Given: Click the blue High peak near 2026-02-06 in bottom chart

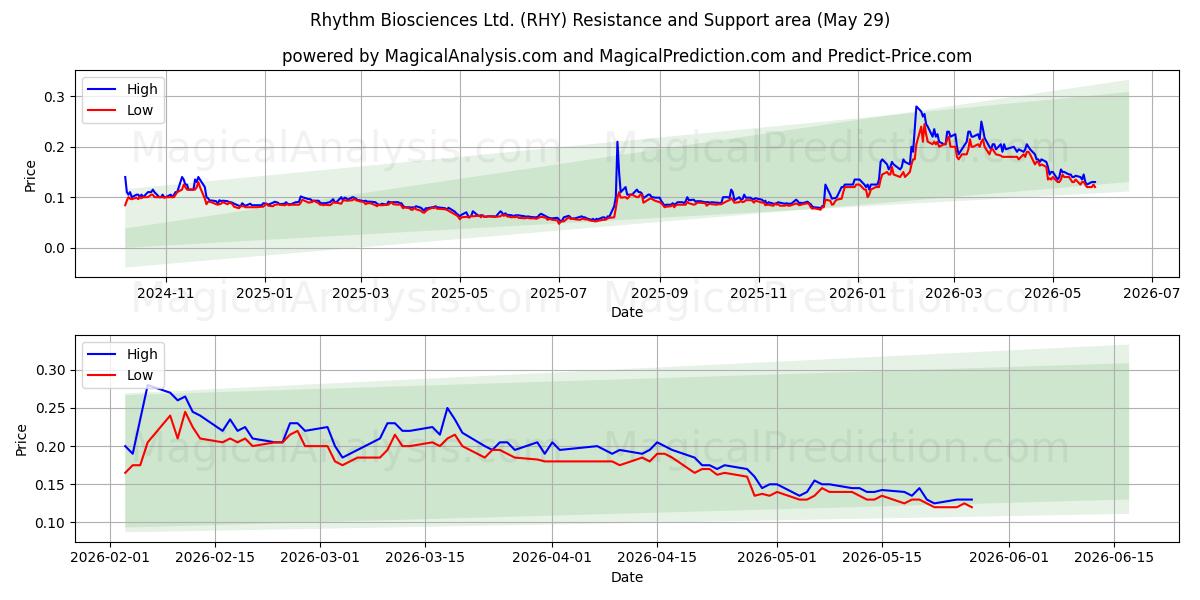Looking at the screenshot, I should tap(148, 385).
